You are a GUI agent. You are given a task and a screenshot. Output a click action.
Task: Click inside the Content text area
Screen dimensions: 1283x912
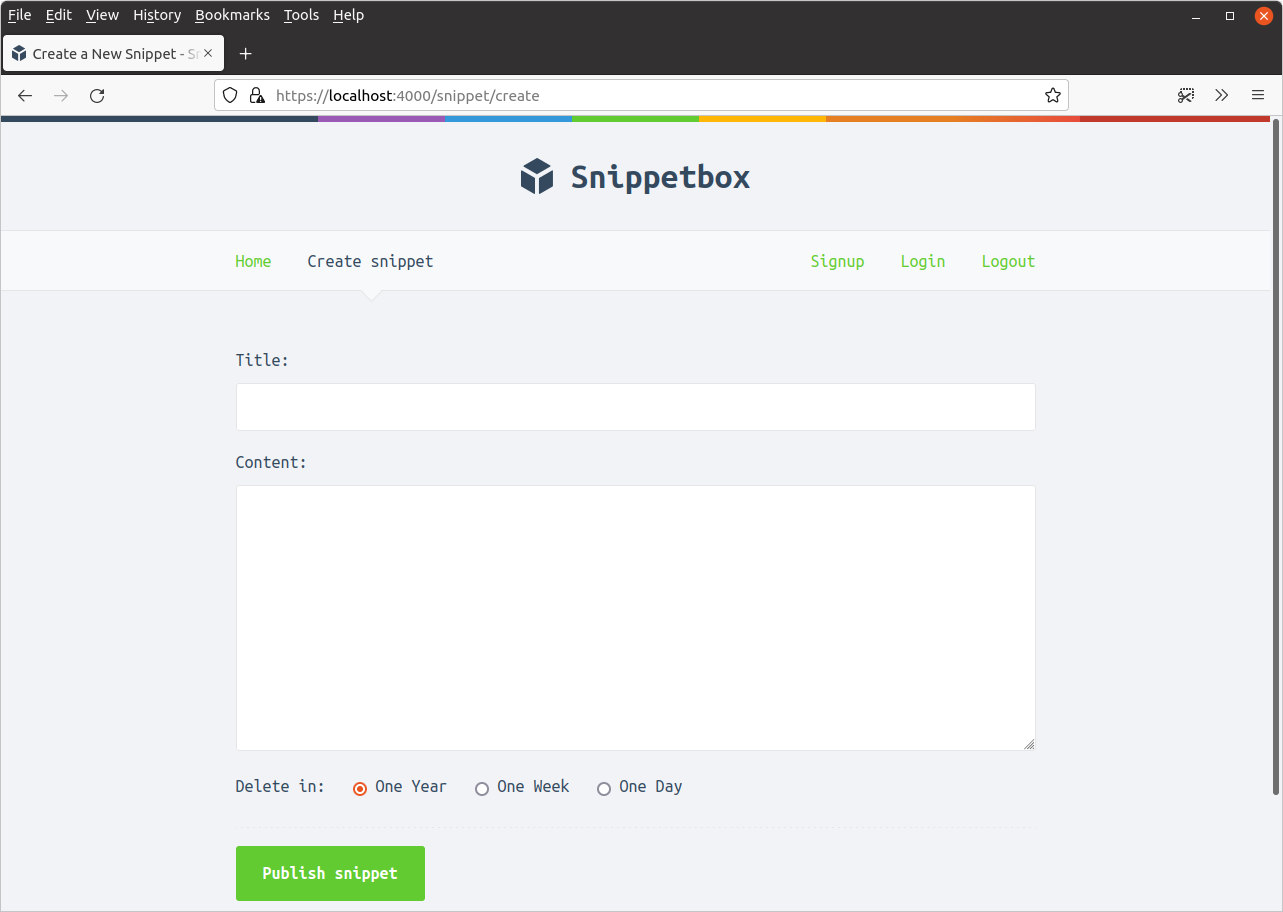[635, 617]
